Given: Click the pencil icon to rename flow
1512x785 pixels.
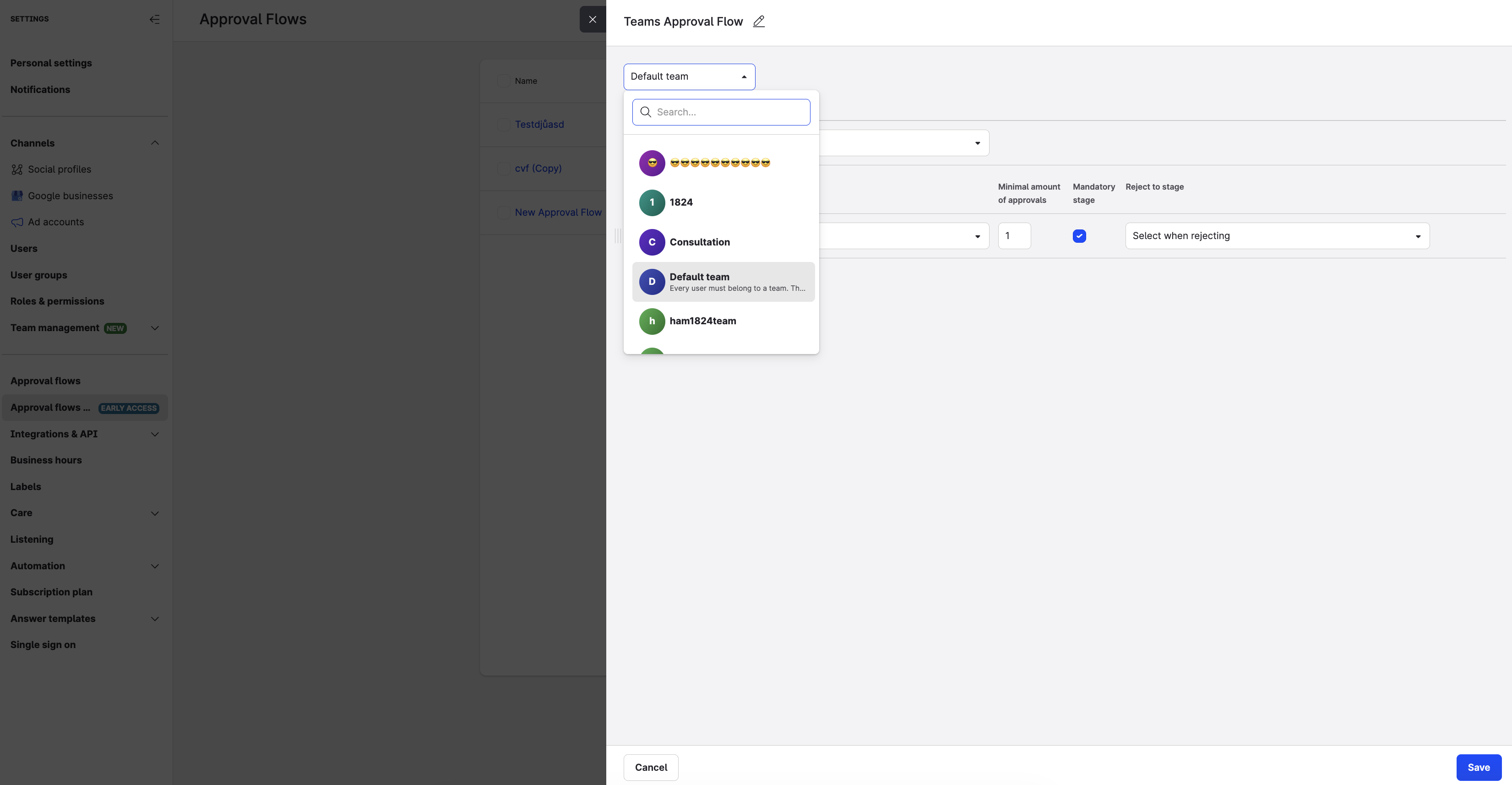Looking at the screenshot, I should [x=759, y=22].
